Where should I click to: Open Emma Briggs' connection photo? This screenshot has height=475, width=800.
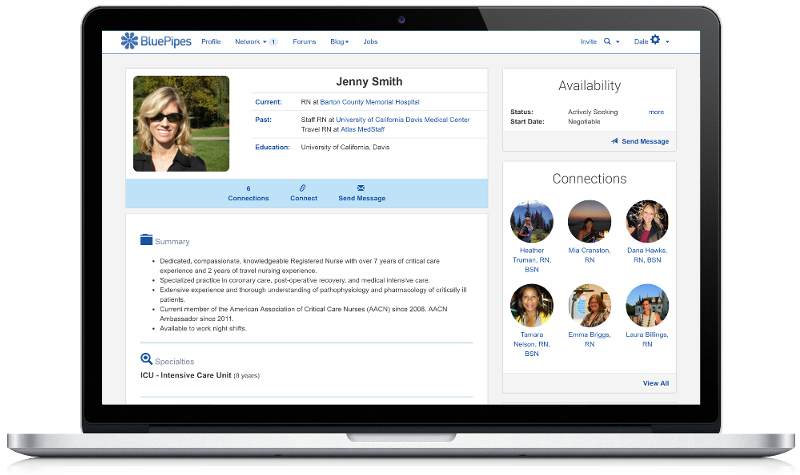tap(589, 305)
